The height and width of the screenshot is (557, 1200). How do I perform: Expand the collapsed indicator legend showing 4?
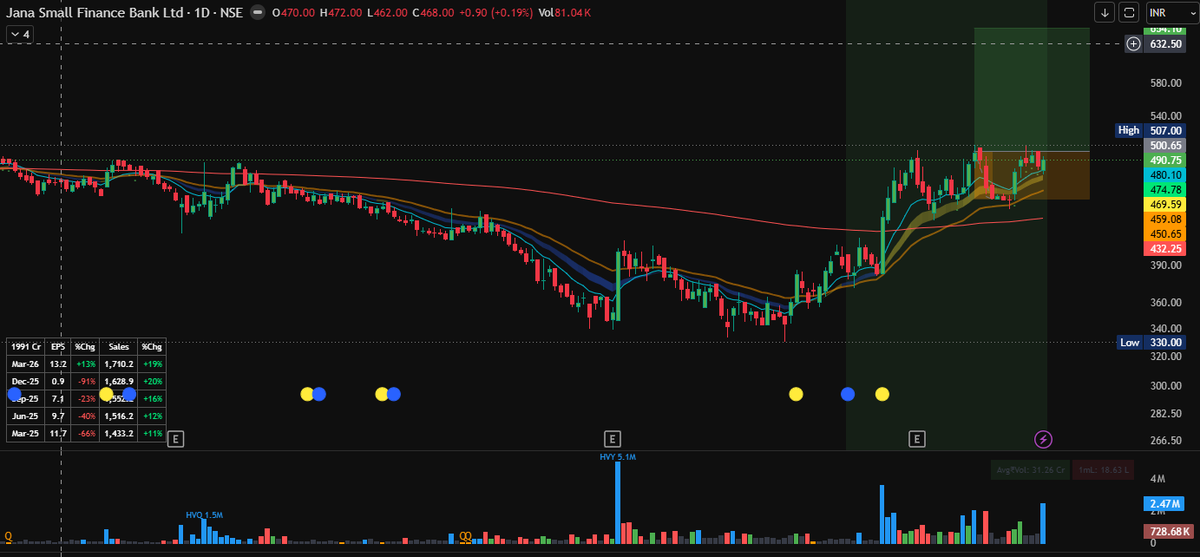19,33
